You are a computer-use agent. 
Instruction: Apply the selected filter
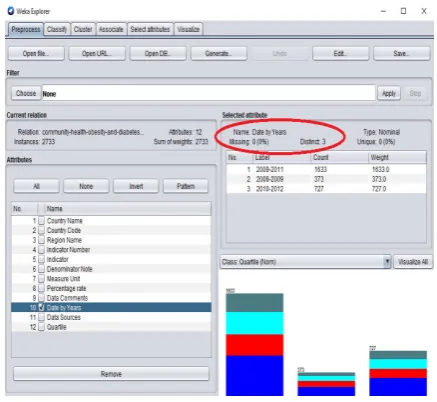389,93
